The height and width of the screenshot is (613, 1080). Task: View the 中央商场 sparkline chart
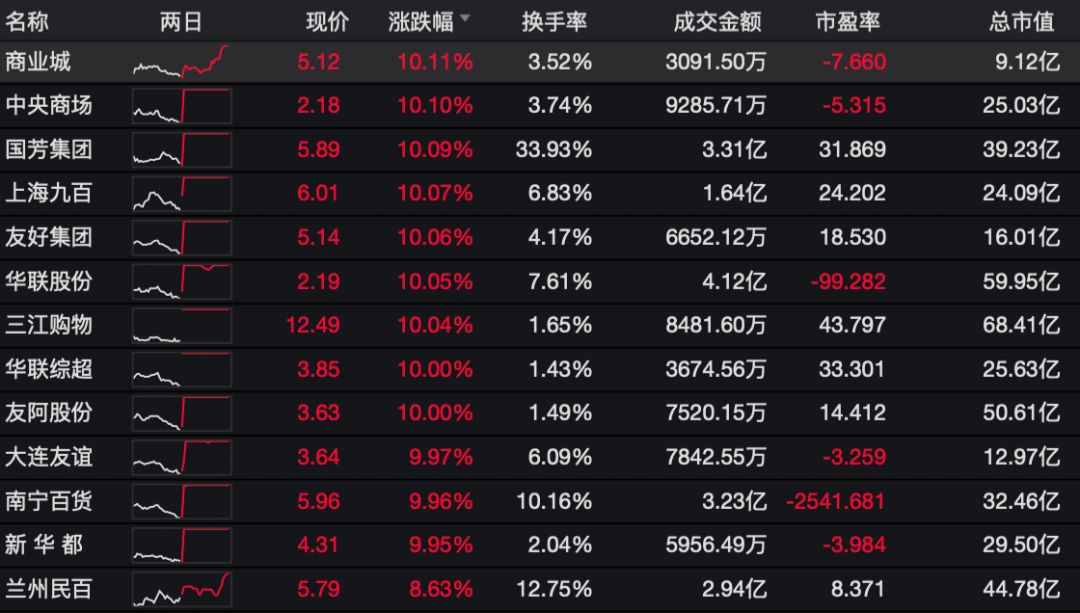click(x=181, y=105)
